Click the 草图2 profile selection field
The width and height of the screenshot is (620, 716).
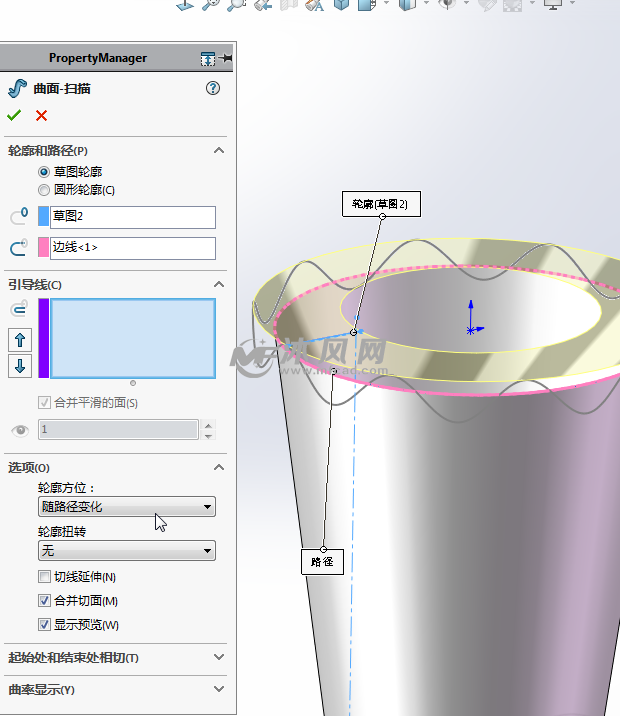[x=133, y=217]
